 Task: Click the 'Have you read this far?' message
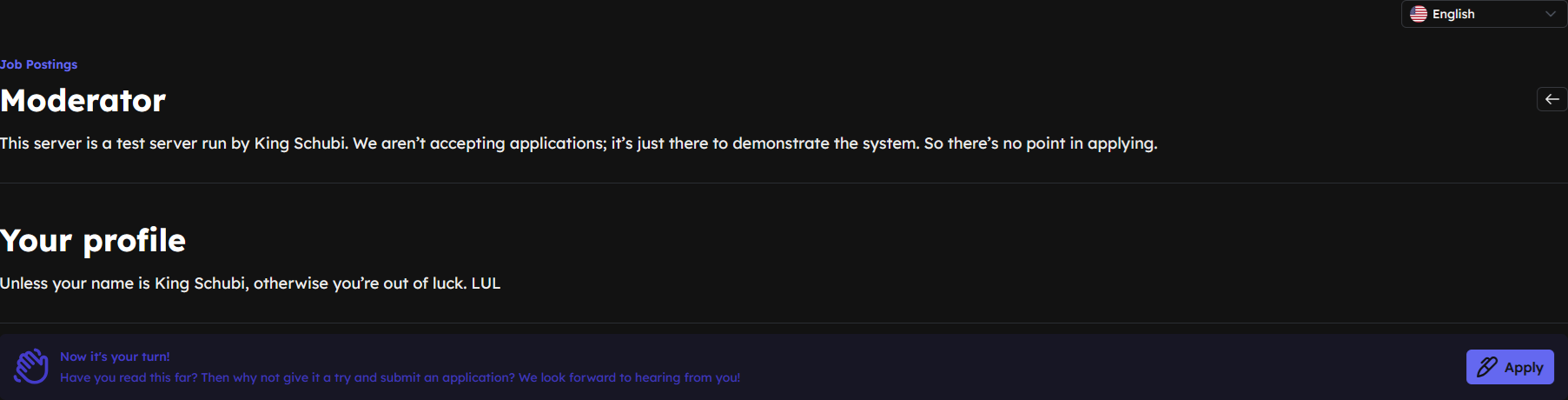tap(400, 377)
